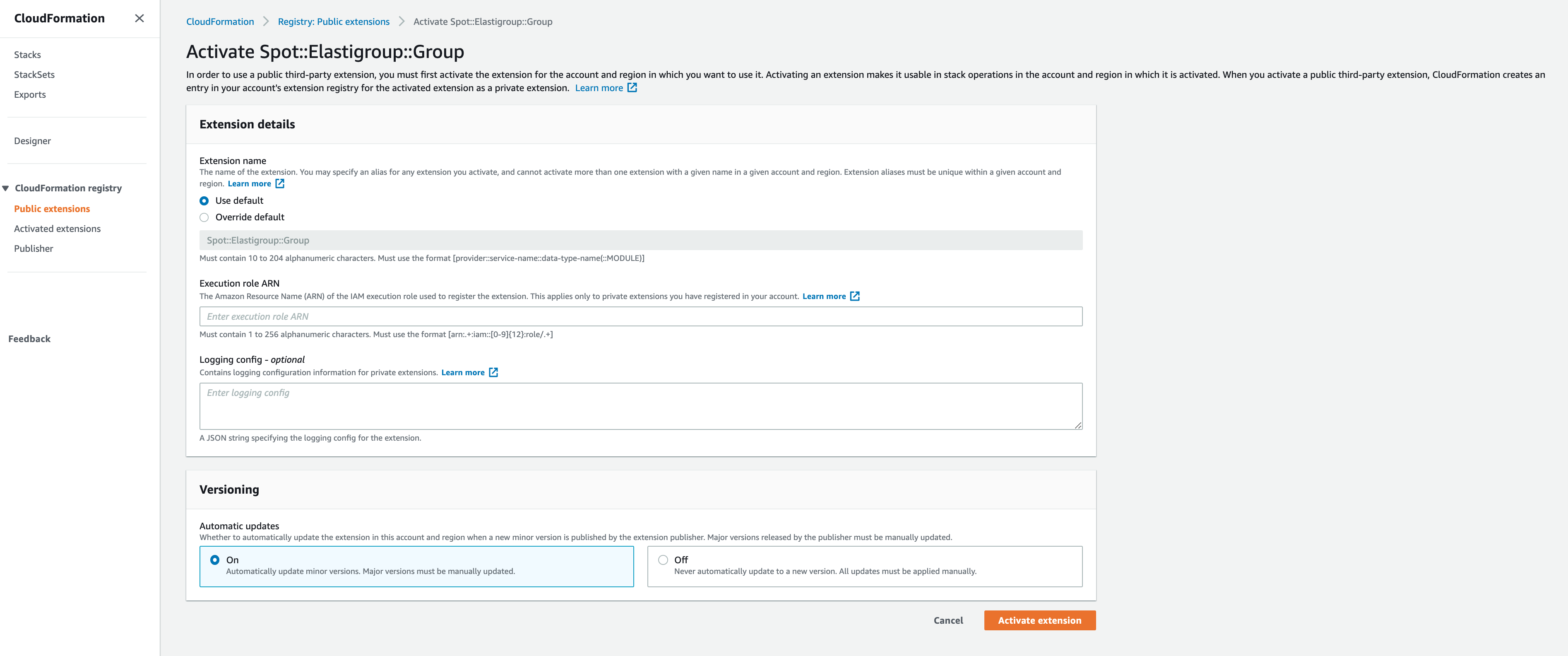Click breadcrumb chevron after Registry: Public extensions
The height and width of the screenshot is (656, 1568).
(x=402, y=21)
